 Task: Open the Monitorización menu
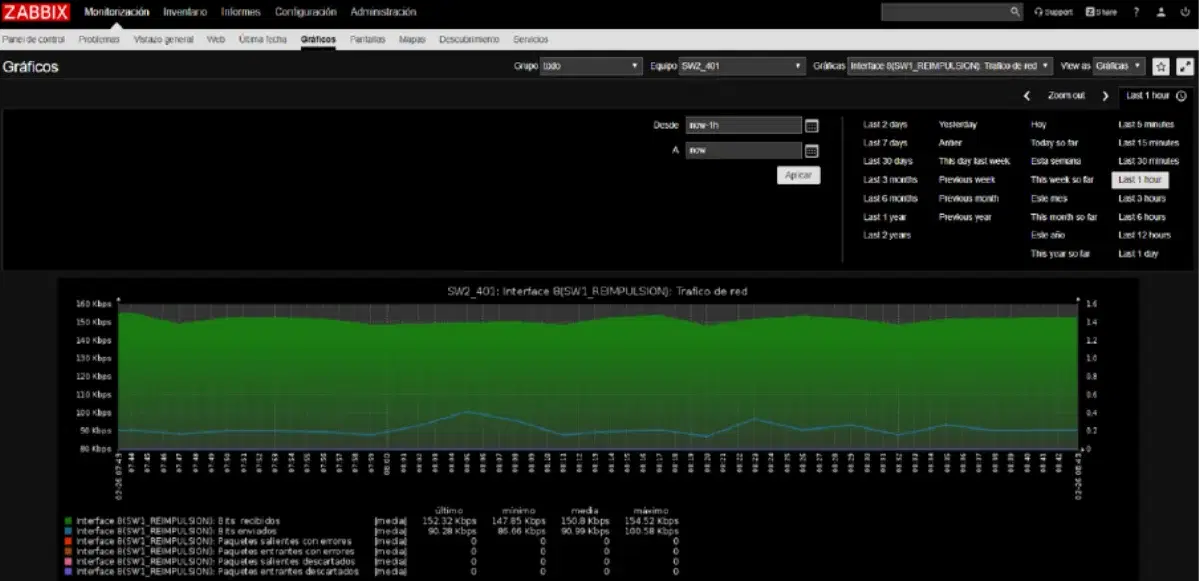(116, 12)
